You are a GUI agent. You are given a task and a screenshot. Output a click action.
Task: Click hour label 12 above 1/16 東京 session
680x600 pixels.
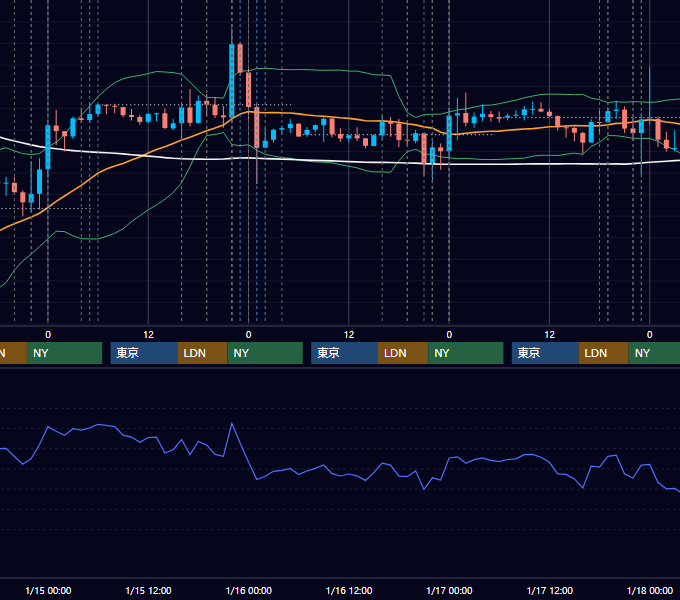click(349, 335)
